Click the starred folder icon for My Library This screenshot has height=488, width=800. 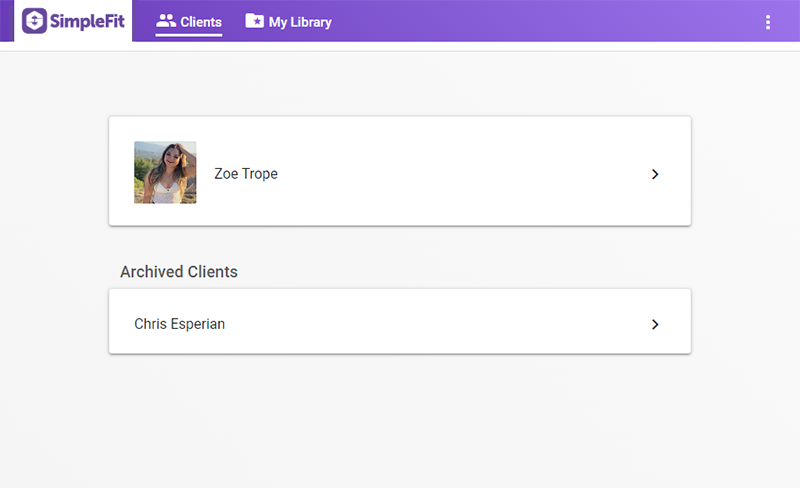tap(254, 21)
